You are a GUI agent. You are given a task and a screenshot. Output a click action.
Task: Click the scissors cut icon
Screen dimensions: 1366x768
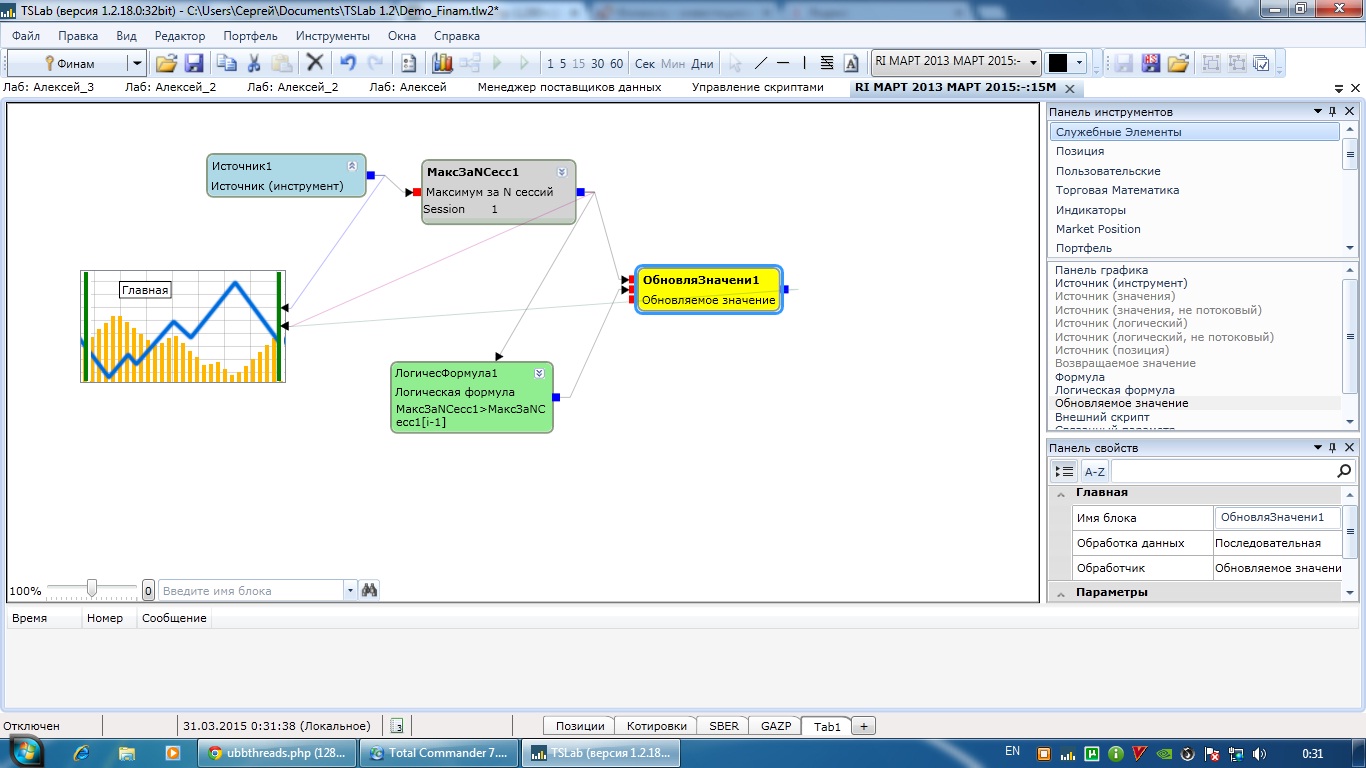pyautogui.click(x=254, y=63)
